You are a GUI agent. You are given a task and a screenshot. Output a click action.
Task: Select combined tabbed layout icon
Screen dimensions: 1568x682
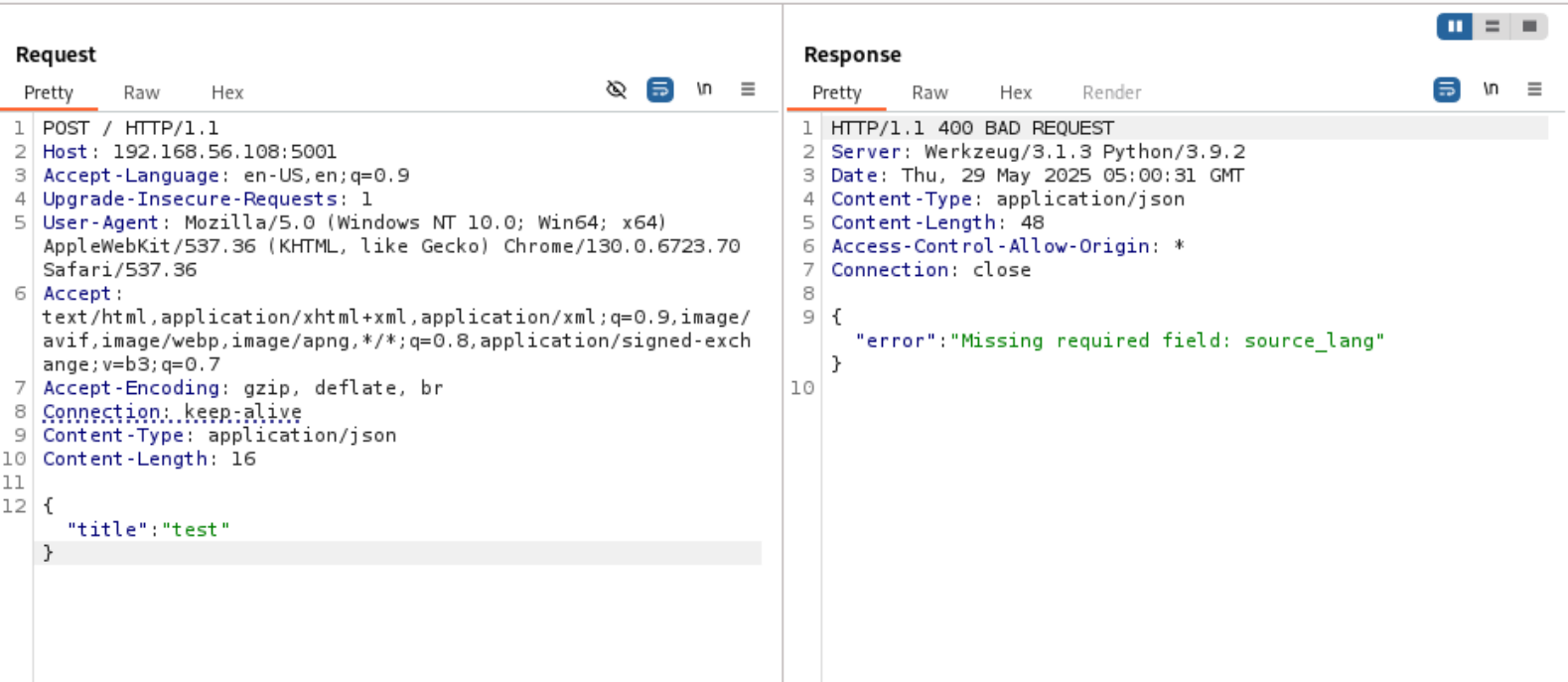(1529, 27)
